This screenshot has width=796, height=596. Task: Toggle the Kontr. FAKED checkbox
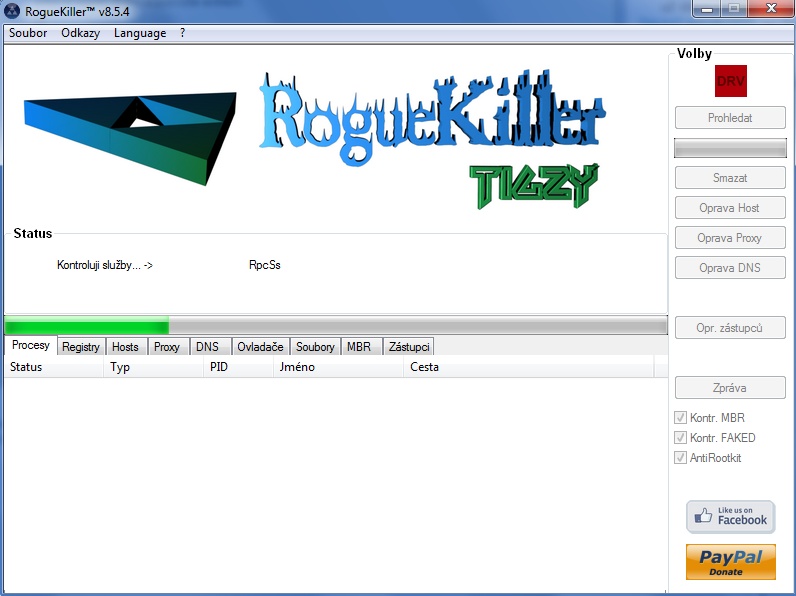coord(681,438)
